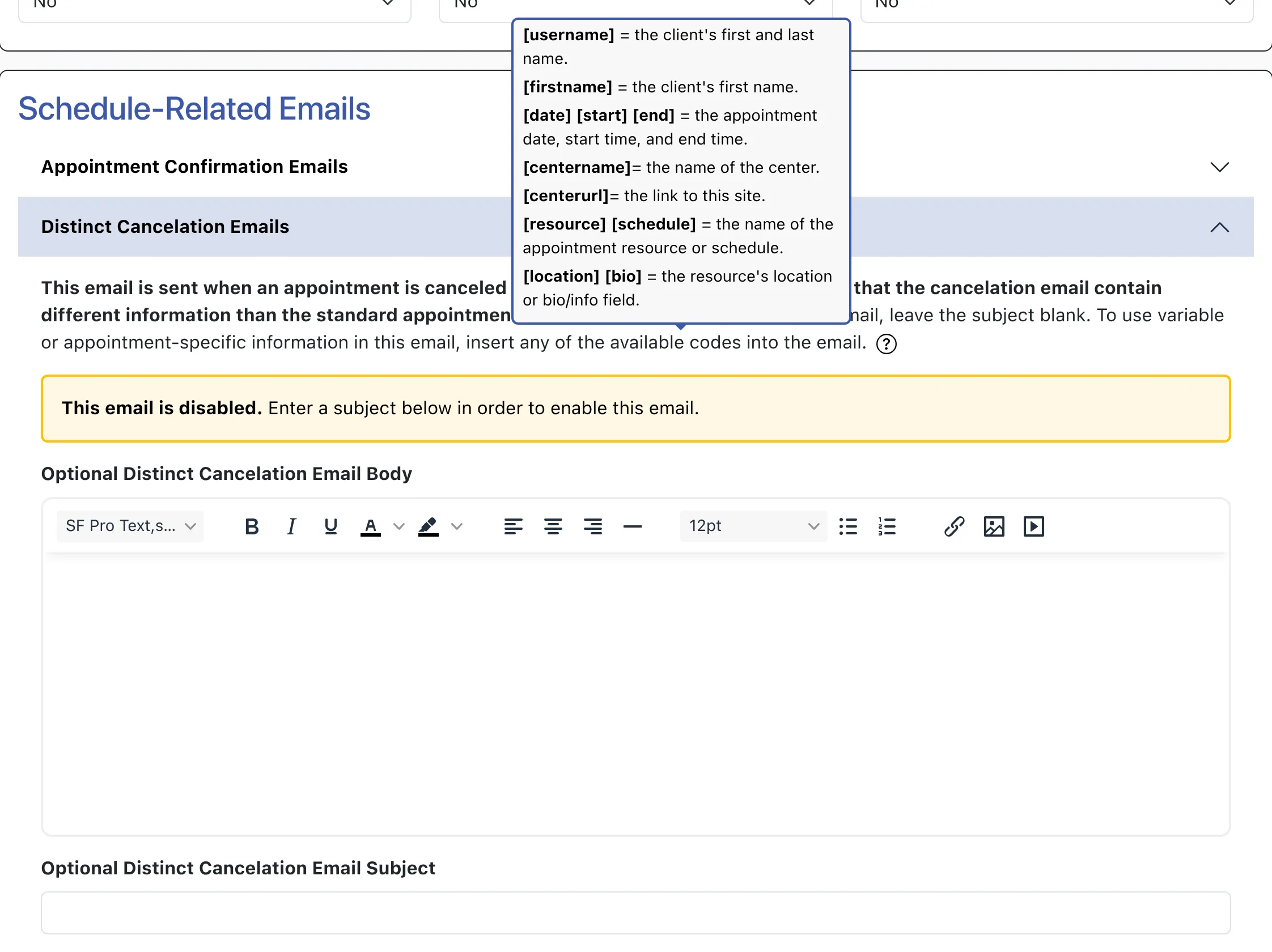Click the [location] [bio] code in tooltip
The image size is (1272, 952).
click(x=582, y=277)
